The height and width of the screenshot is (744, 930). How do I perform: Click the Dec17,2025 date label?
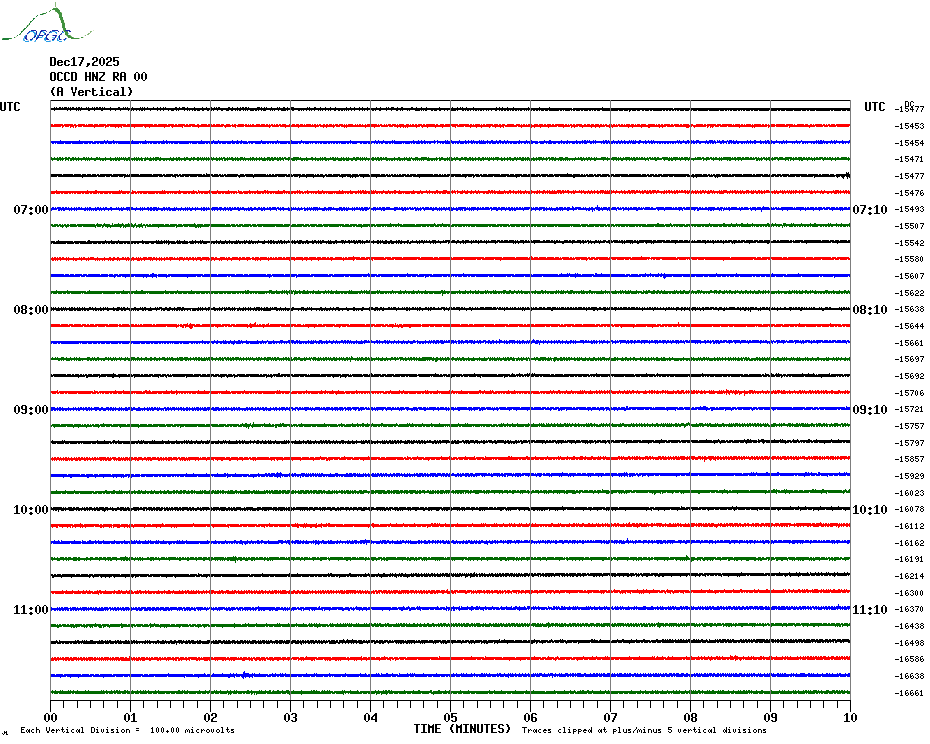point(84,62)
